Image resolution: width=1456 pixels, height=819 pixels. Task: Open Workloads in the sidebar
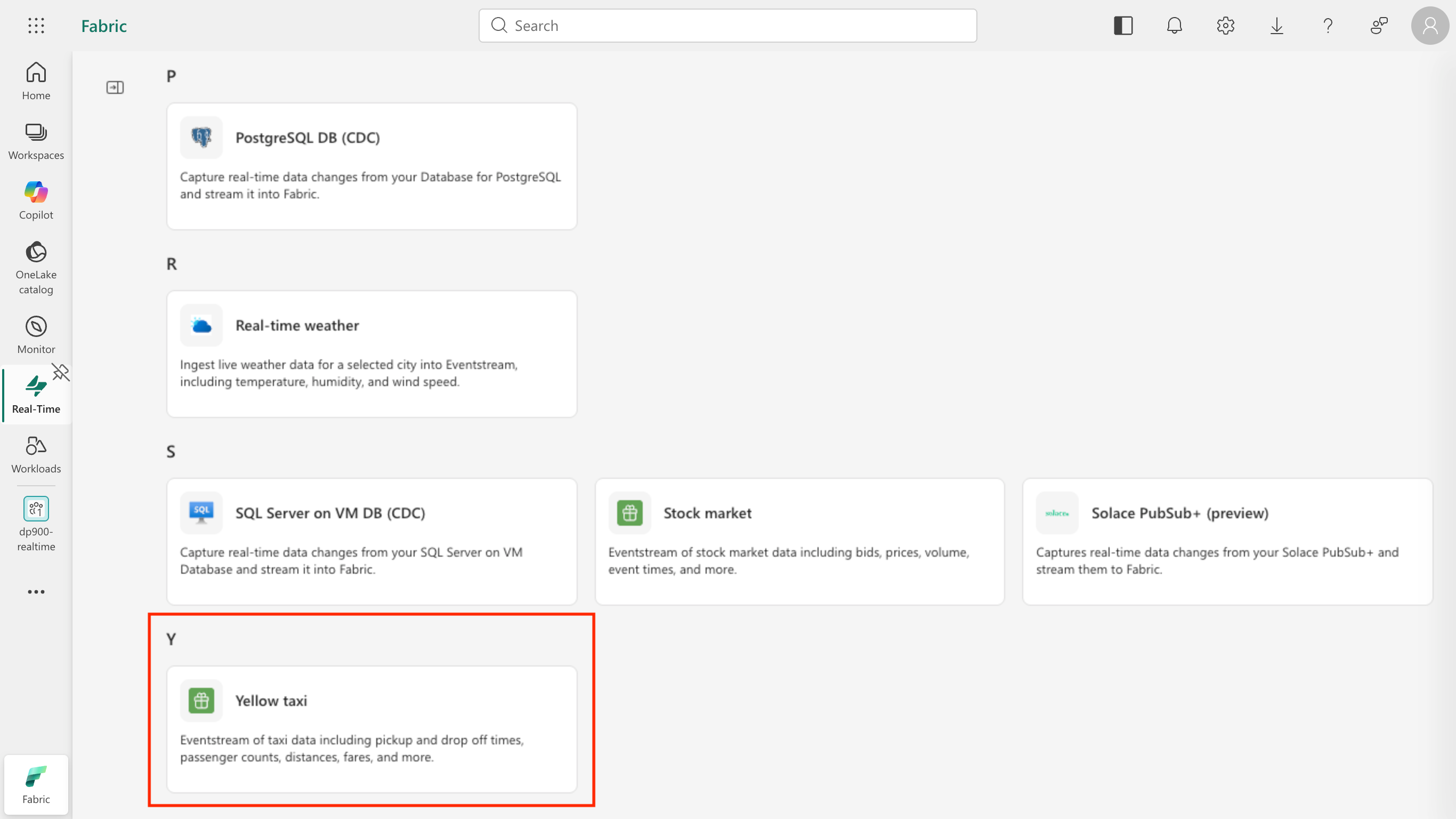(x=36, y=454)
